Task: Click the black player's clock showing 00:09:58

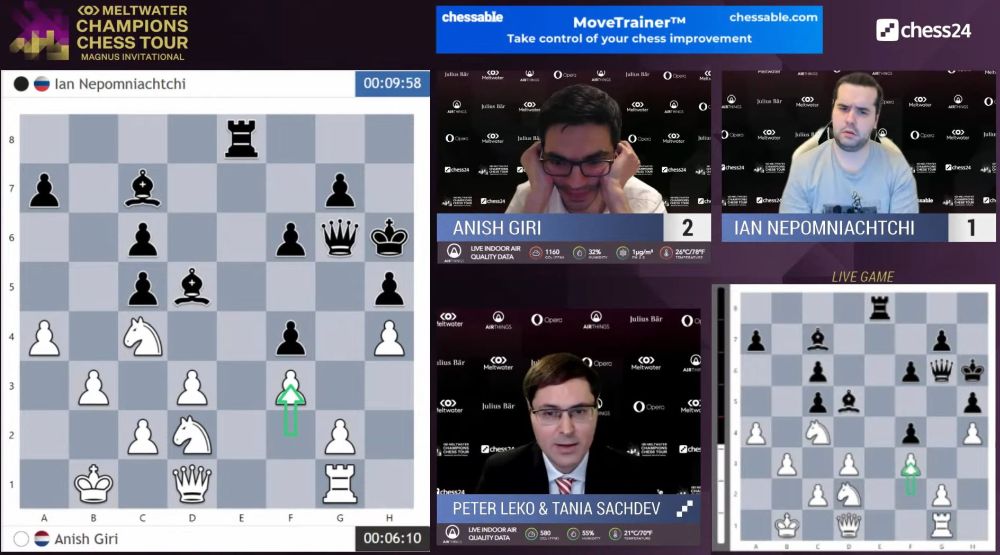Action: click(392, 84)
